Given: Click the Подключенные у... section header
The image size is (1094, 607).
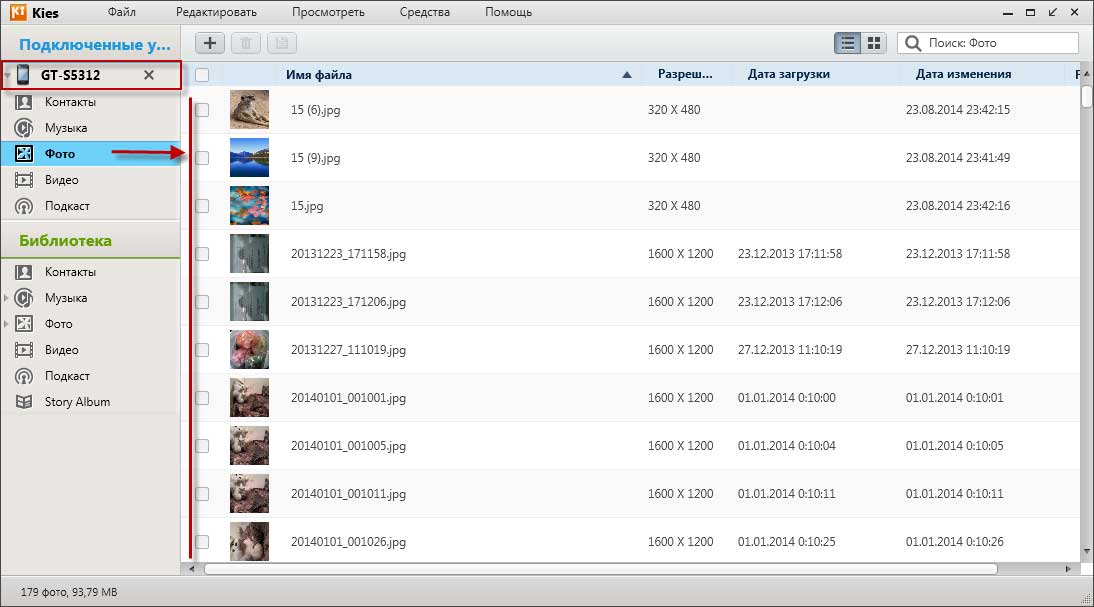Looking at the screenshot, I should [x=95, y=45].
